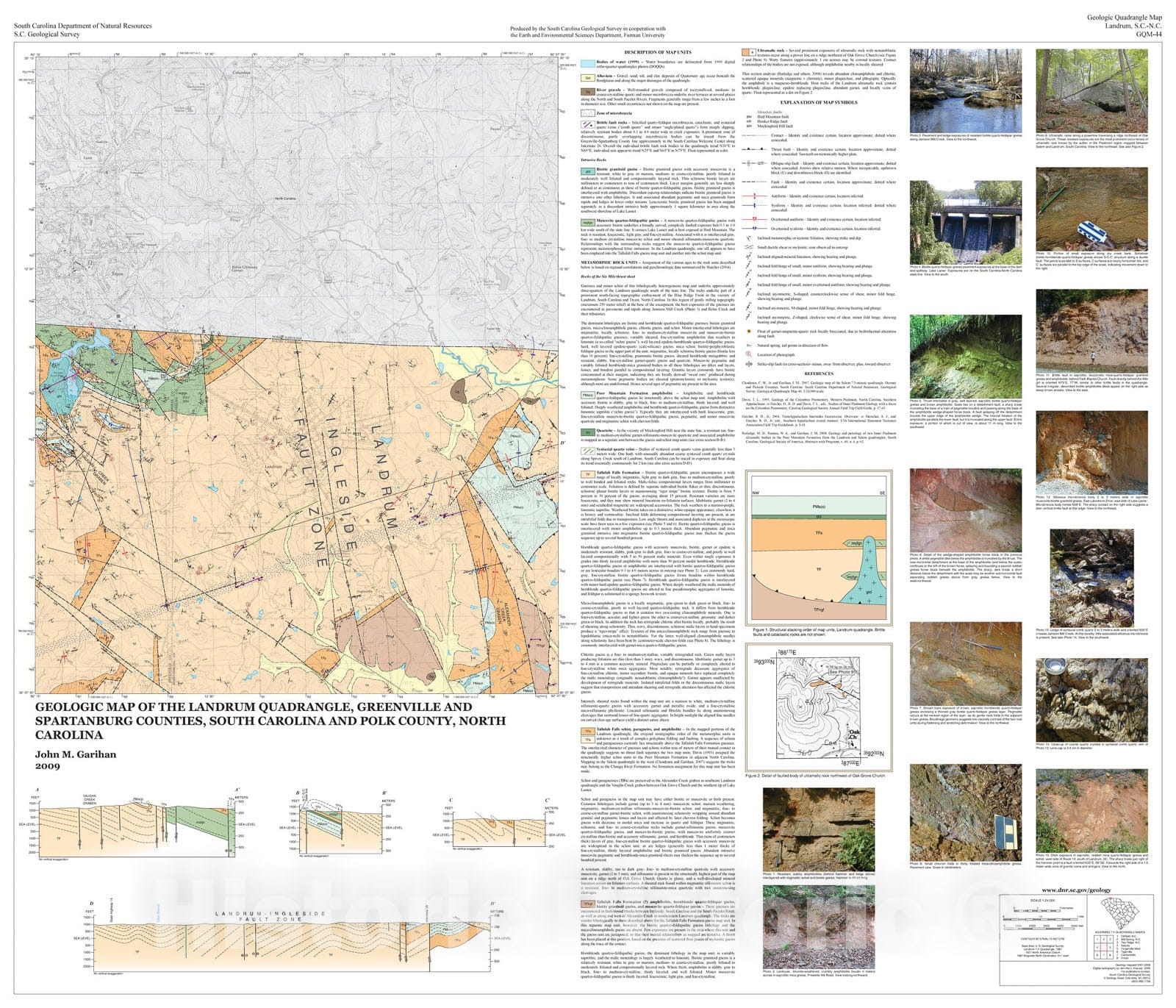
Task: Click the Thrust fault sawtooth line symbol
Action: point(753,149)
